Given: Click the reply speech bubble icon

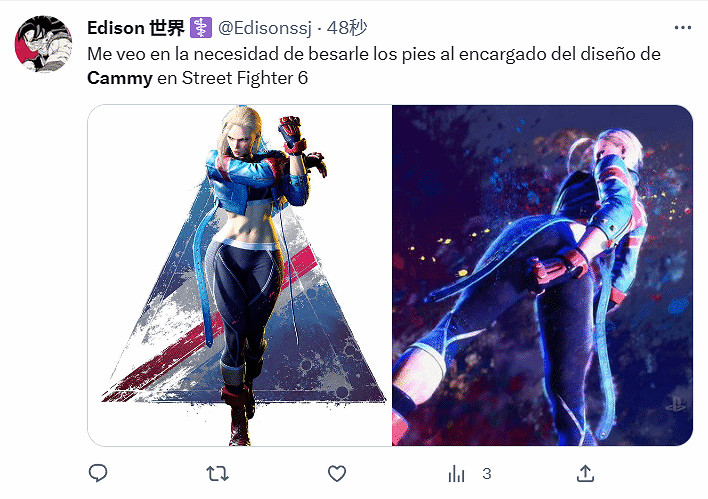Looking at the screenshot, I should pos(98,473).
